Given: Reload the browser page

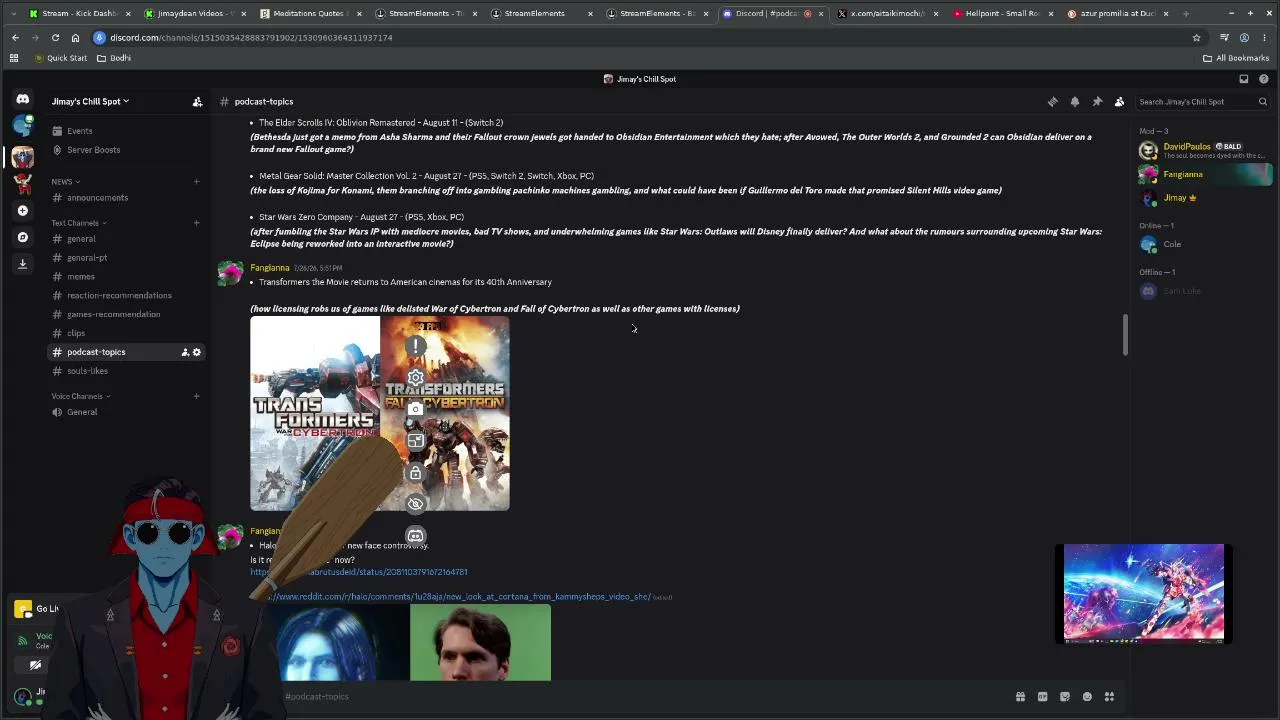Looking at the screenshot, I should coord(55,38).
